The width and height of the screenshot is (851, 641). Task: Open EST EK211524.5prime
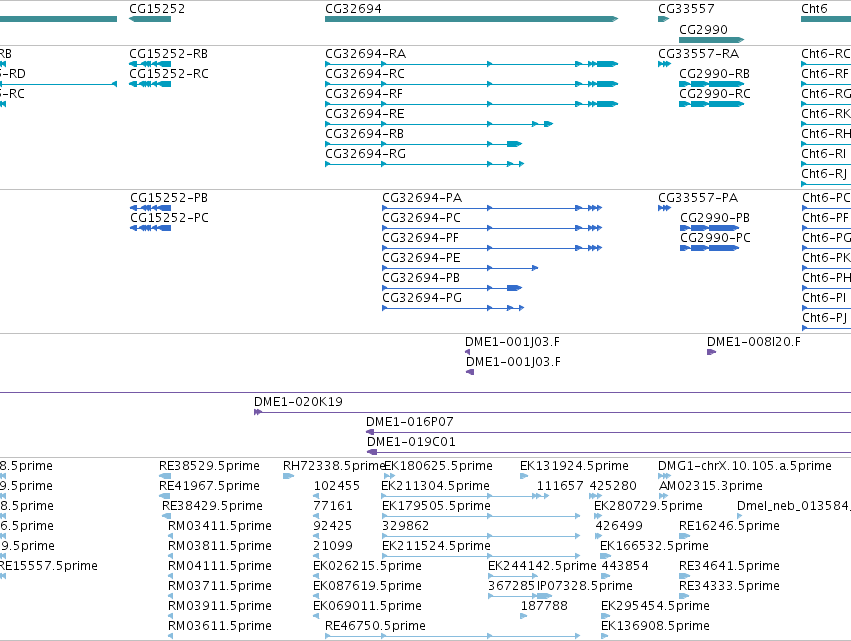(x=436, y=547)
